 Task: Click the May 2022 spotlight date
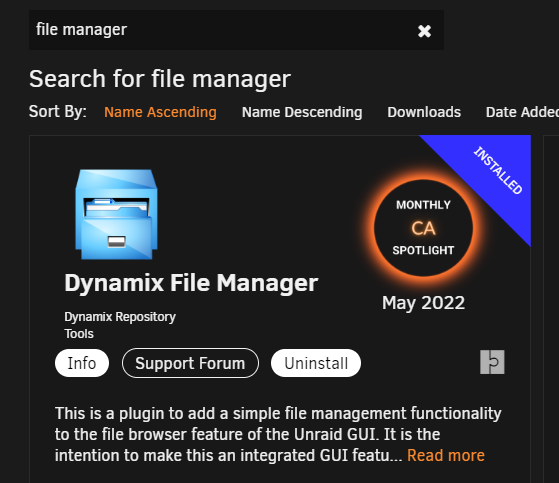(423, 303)
